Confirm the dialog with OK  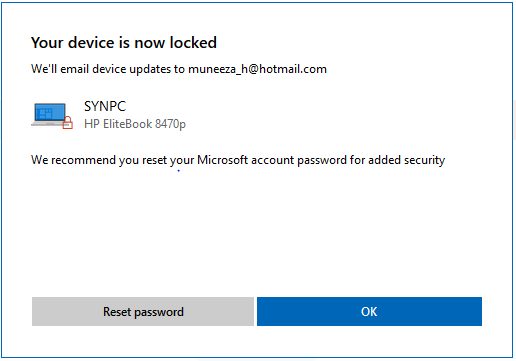(369, 311)
